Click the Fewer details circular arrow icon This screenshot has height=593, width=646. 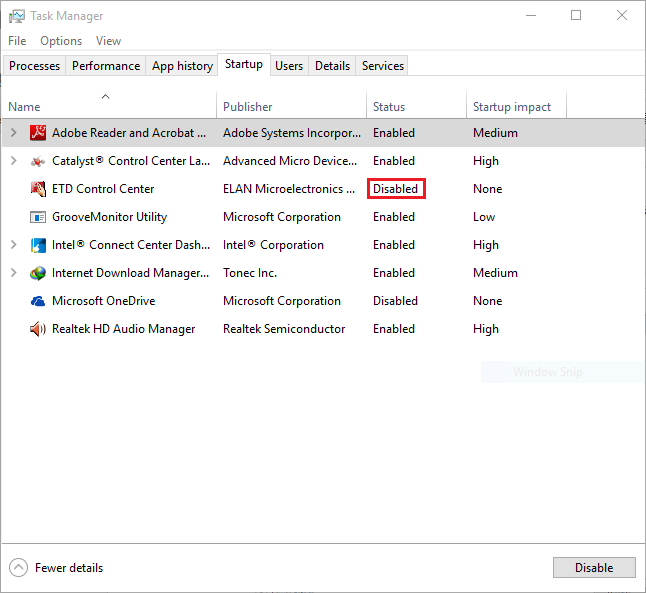click(x=18, y=567)
